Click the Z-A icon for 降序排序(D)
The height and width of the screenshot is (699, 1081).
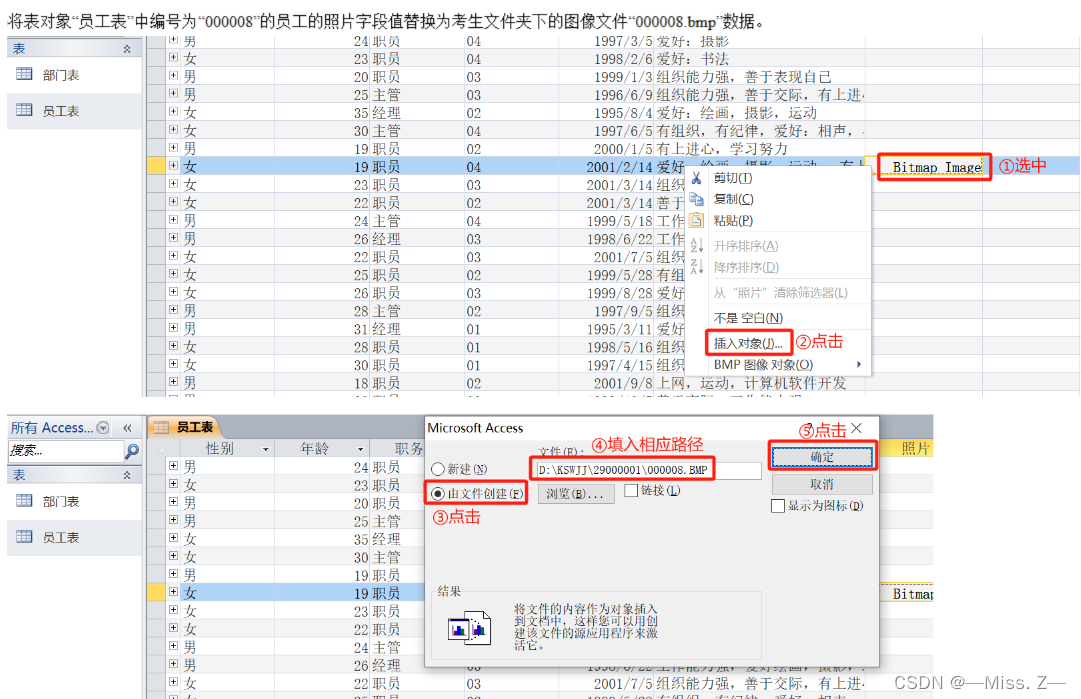tap(696, 266)
